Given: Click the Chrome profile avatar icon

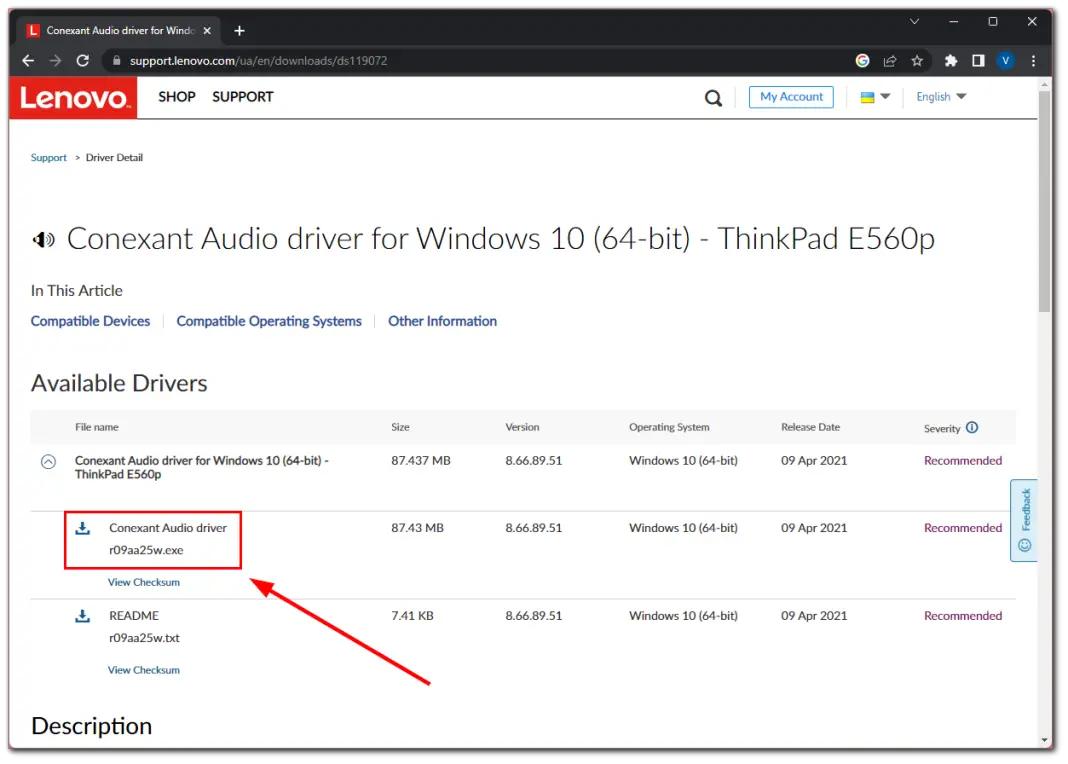Looking at the screenshot, I should (1005, 60).
